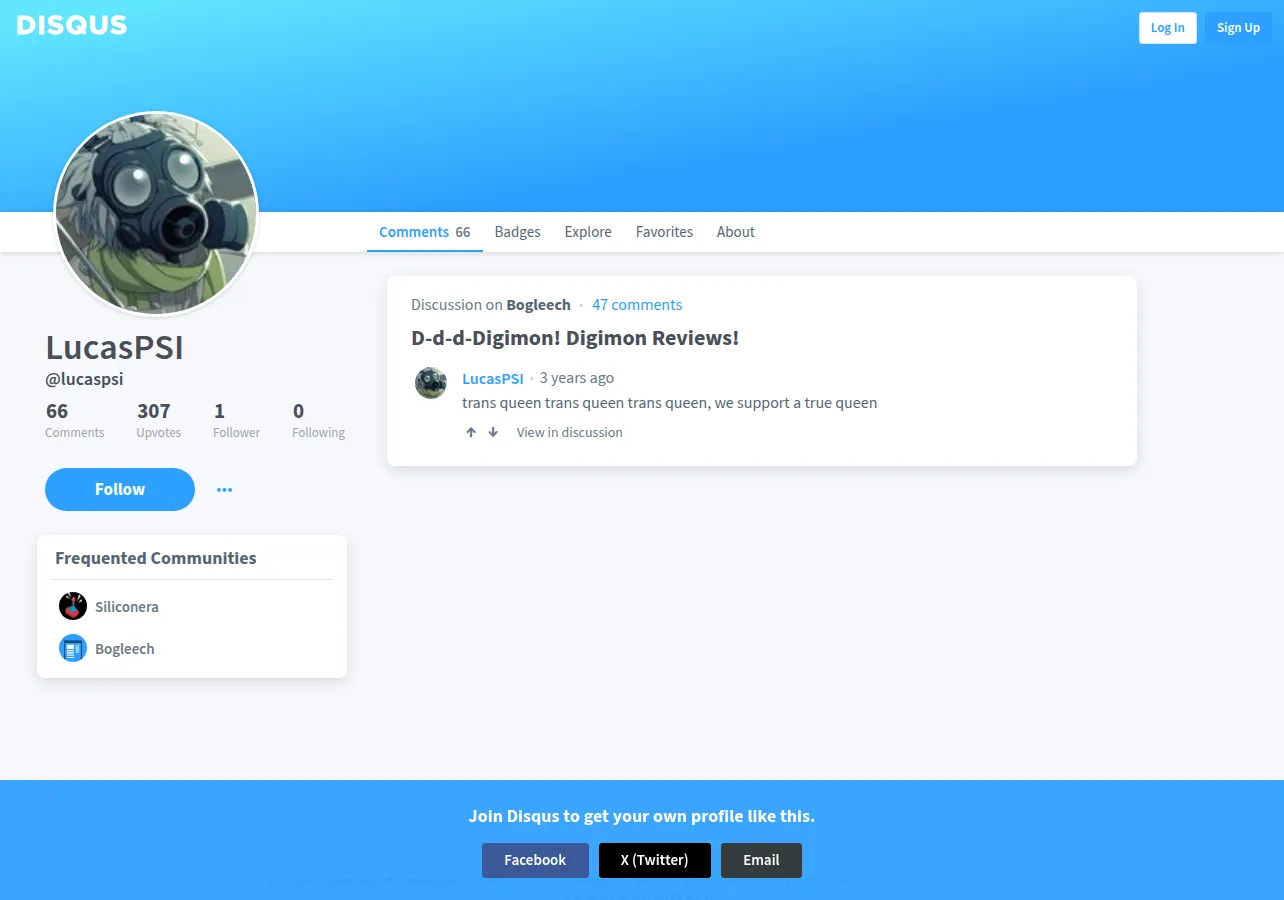Click the 66 Comments stat
Viewport: 1284px width, 900px height.
pos(75,420)
